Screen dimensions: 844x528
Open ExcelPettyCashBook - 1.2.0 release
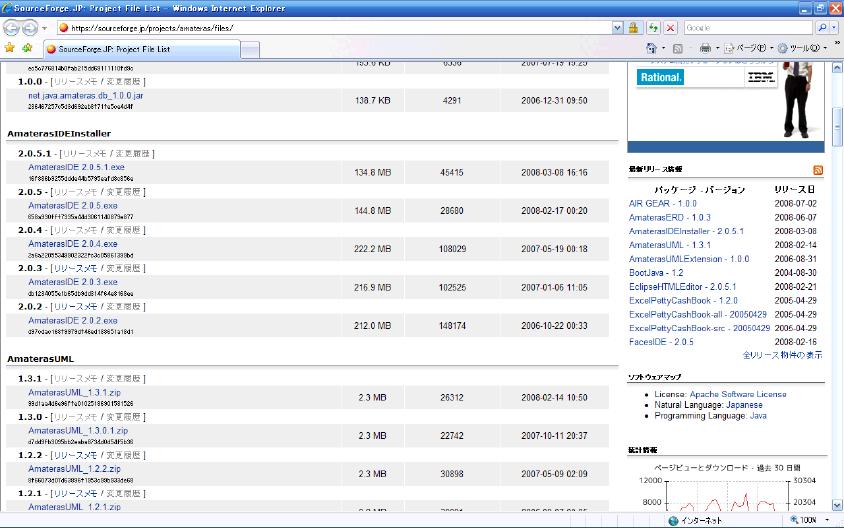click(683, 300)
